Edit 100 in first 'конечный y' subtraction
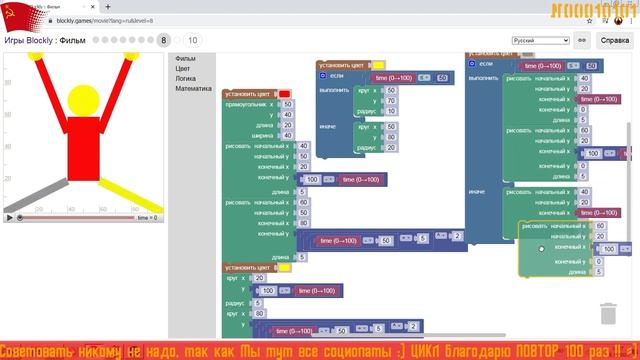Viewport: 640px width, 360px height. [x=312, y=179]
